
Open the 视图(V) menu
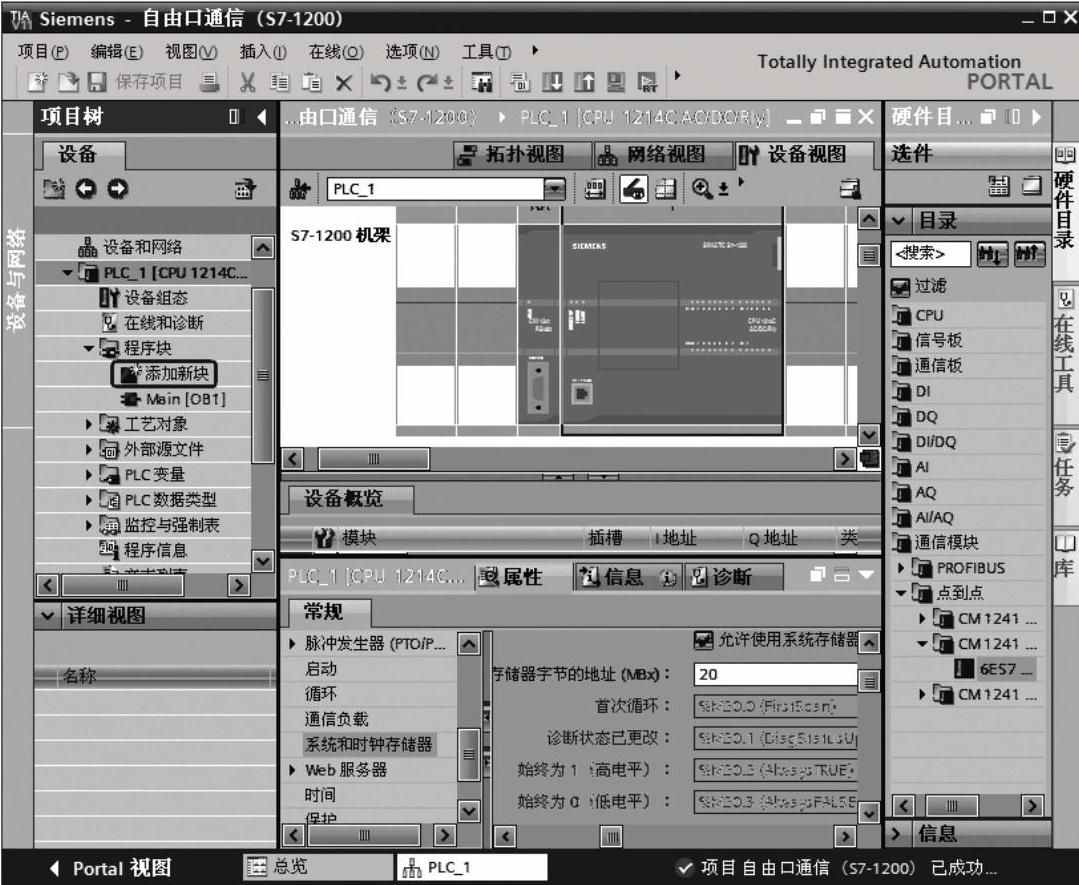click(x=191, y=52)
